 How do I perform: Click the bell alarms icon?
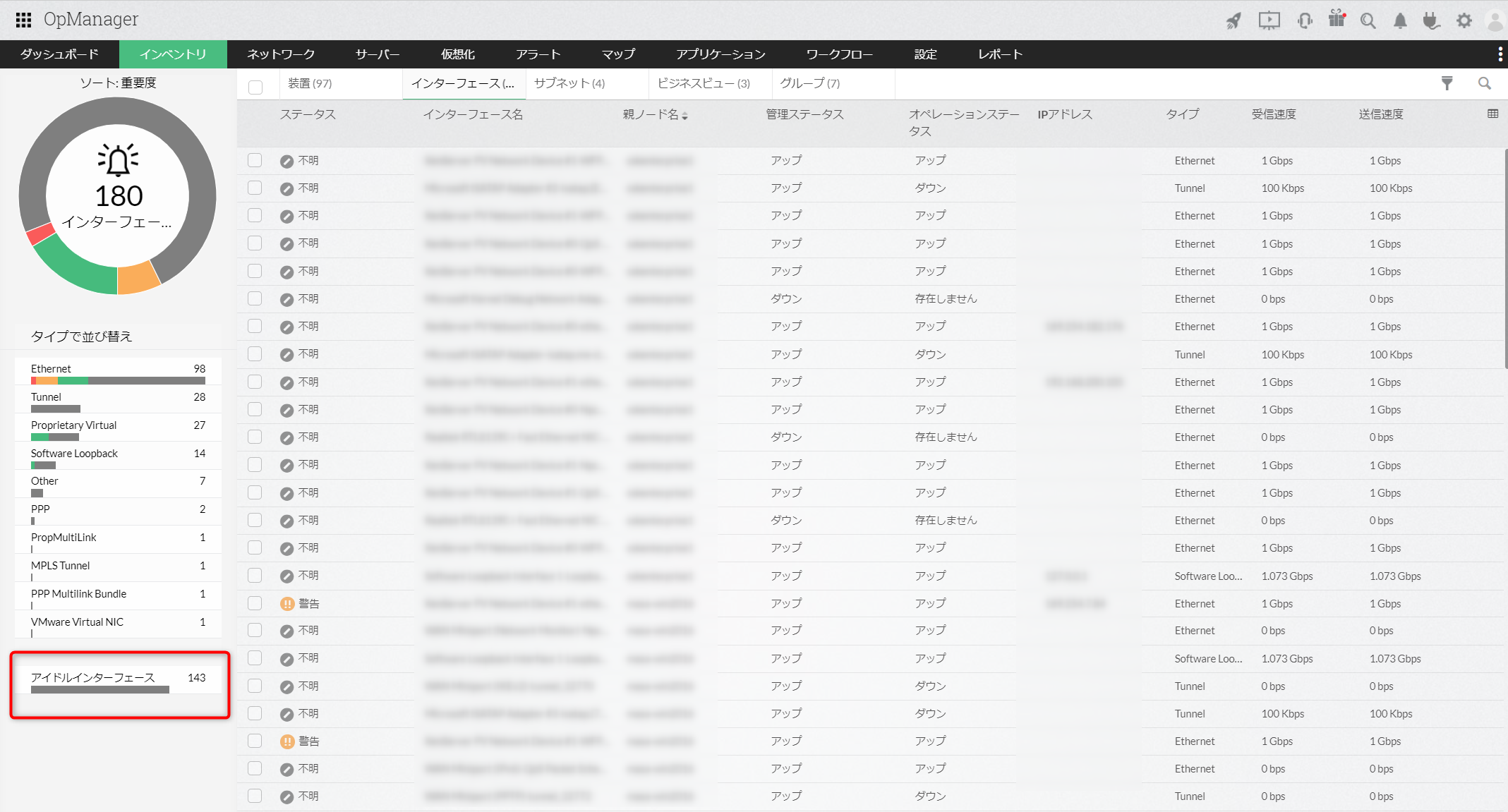[1400, 21]
